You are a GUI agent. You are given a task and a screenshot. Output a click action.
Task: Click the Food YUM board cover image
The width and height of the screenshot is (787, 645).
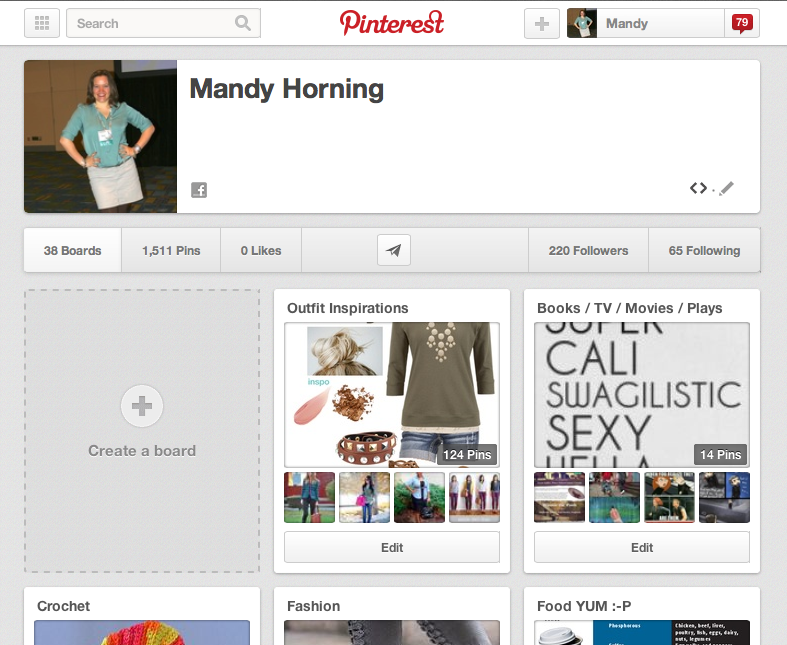click(x=642, y=632)
